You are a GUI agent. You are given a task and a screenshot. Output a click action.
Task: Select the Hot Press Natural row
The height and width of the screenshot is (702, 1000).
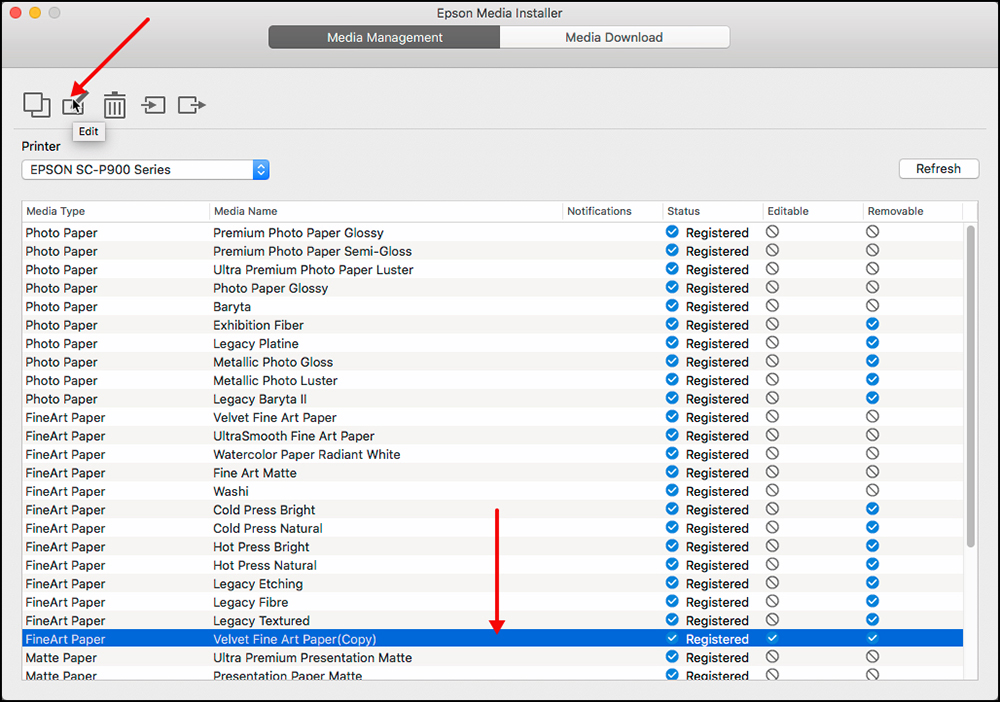tap(492, 566)
